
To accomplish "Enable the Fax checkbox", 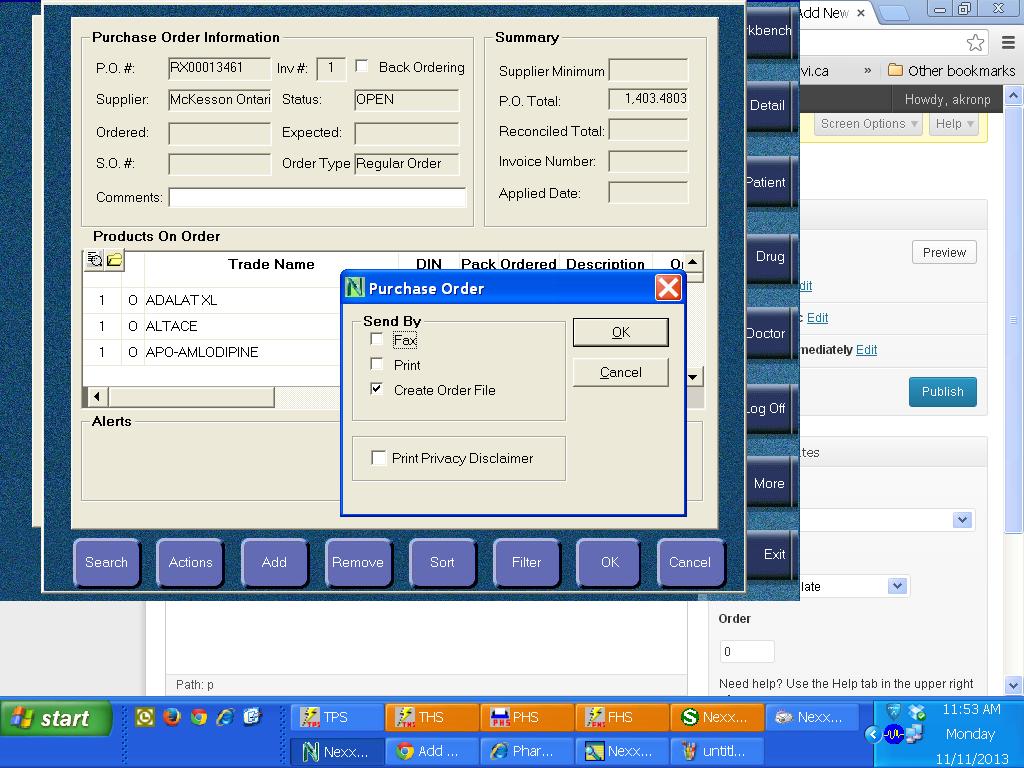I will [x=377, y=340].
